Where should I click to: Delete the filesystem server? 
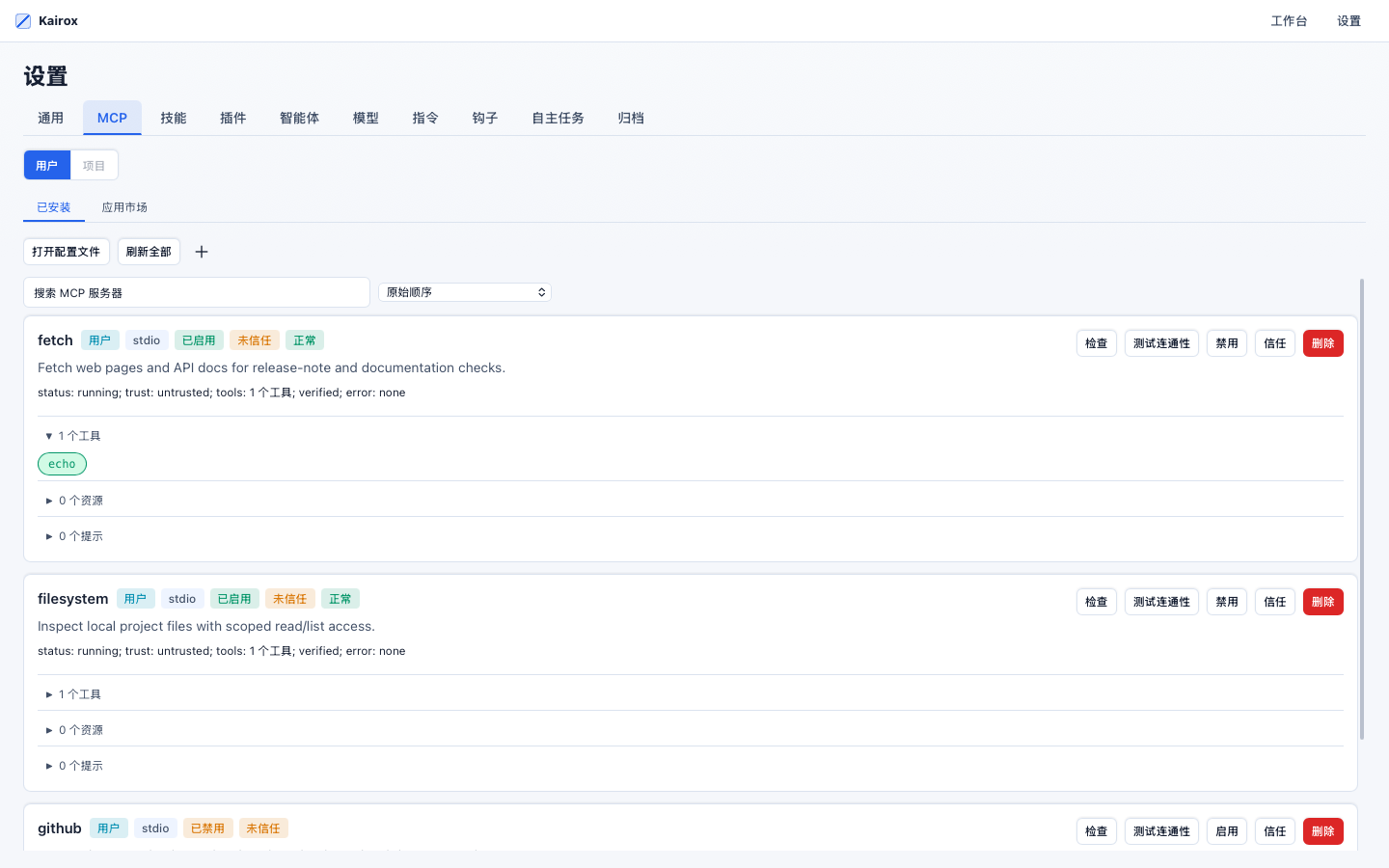(x=1323, y=602)
